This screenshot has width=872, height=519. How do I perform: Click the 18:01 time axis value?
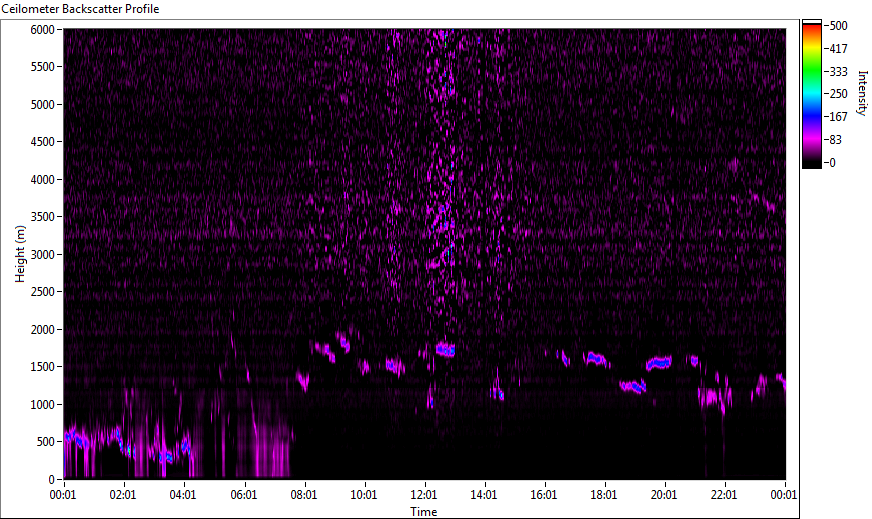(604, 495)
